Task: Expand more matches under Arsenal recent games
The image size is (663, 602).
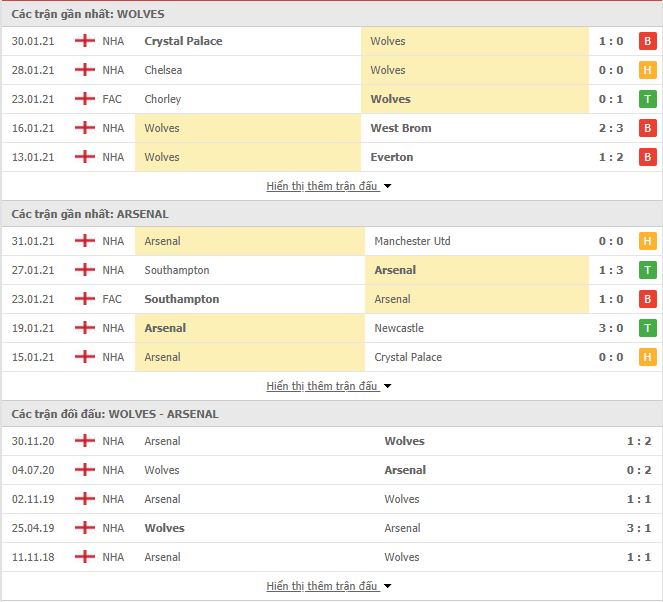Action: pyautogui.click(x=328, y=386)
